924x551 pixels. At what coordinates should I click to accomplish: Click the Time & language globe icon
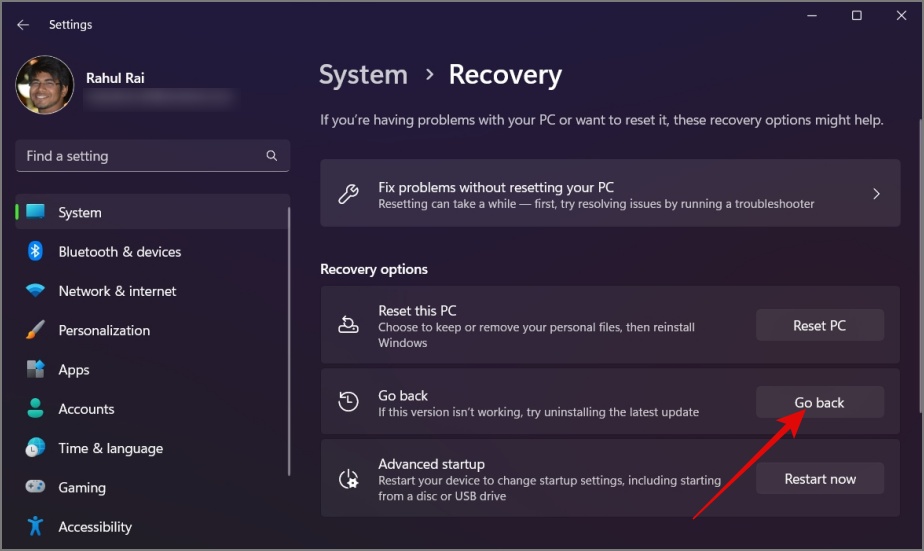pos(35,448)
